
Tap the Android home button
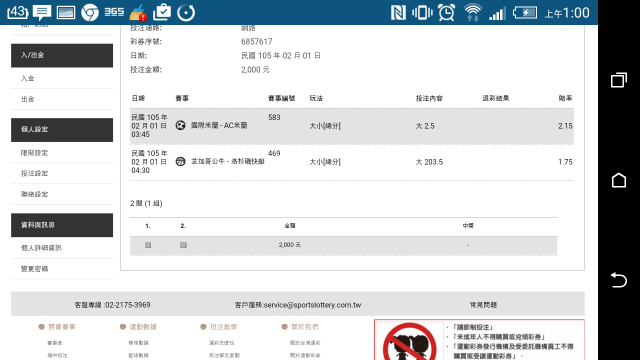[619, 180]
